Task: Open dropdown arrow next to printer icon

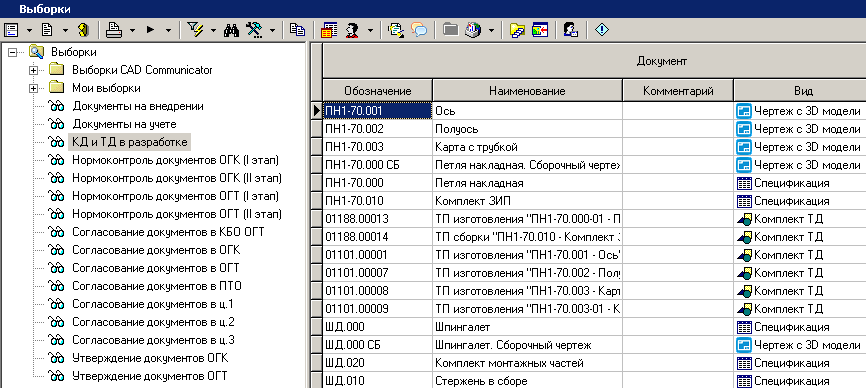Action: [132, 30]
